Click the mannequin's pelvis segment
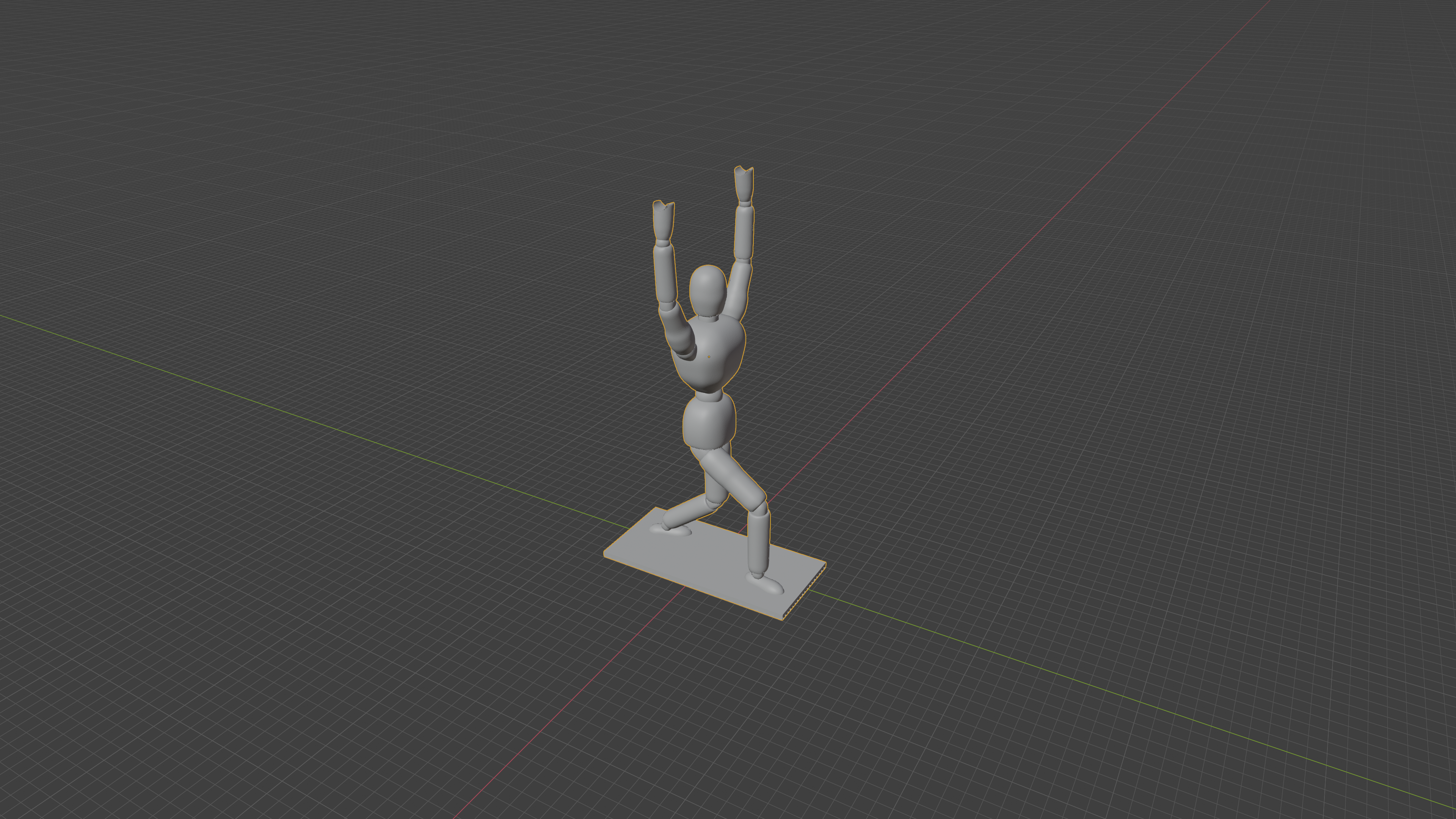This screenshot has height=819, width=1456. click(x=709, y=422)
